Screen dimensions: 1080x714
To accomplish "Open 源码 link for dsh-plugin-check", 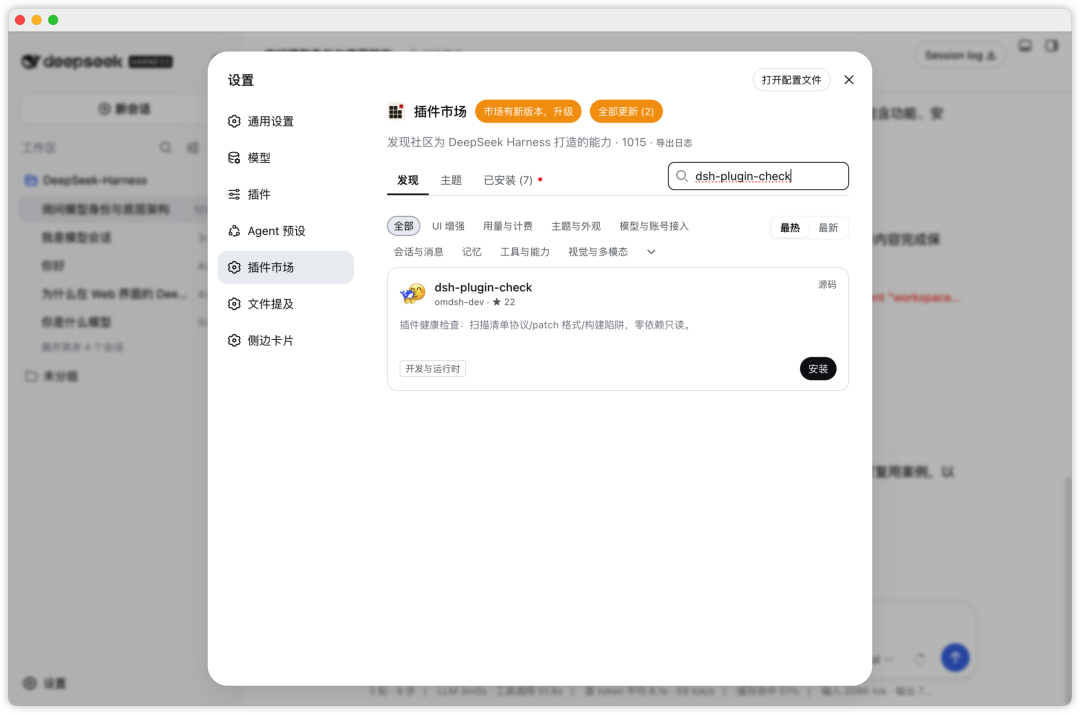I will pyautogui.click(x=827, y=285).
